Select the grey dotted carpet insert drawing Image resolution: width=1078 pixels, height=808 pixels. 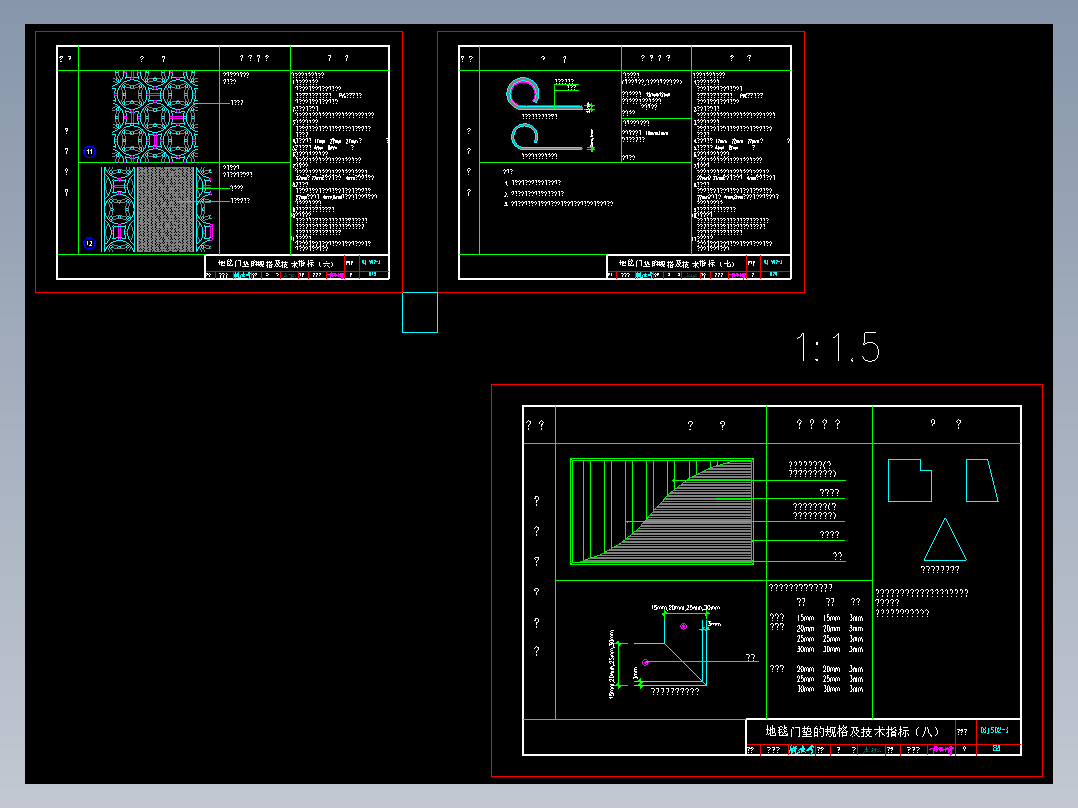point(166,209)
